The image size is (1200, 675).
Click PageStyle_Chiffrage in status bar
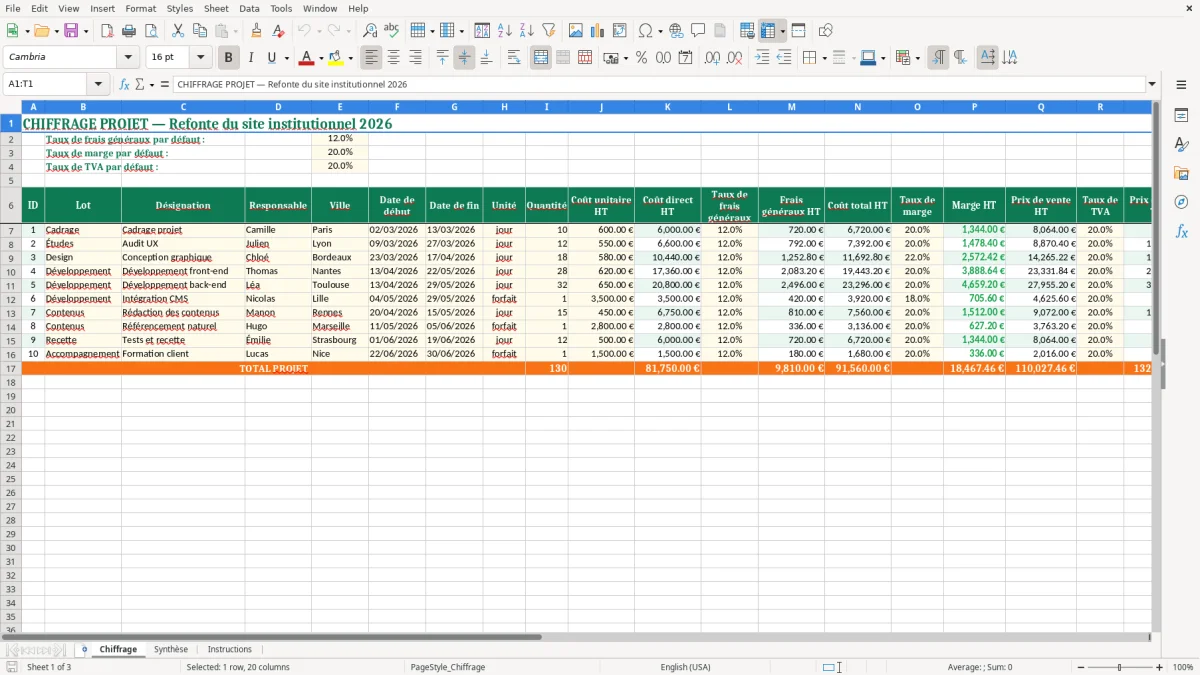[x=447, y=667]
